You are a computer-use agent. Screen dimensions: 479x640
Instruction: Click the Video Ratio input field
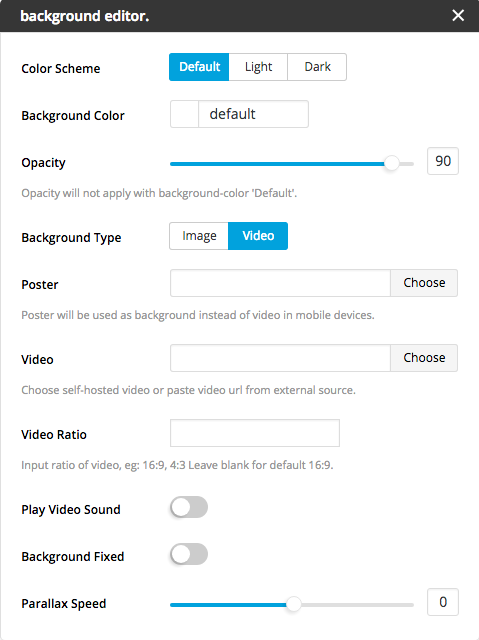click(x=255, y=433)
